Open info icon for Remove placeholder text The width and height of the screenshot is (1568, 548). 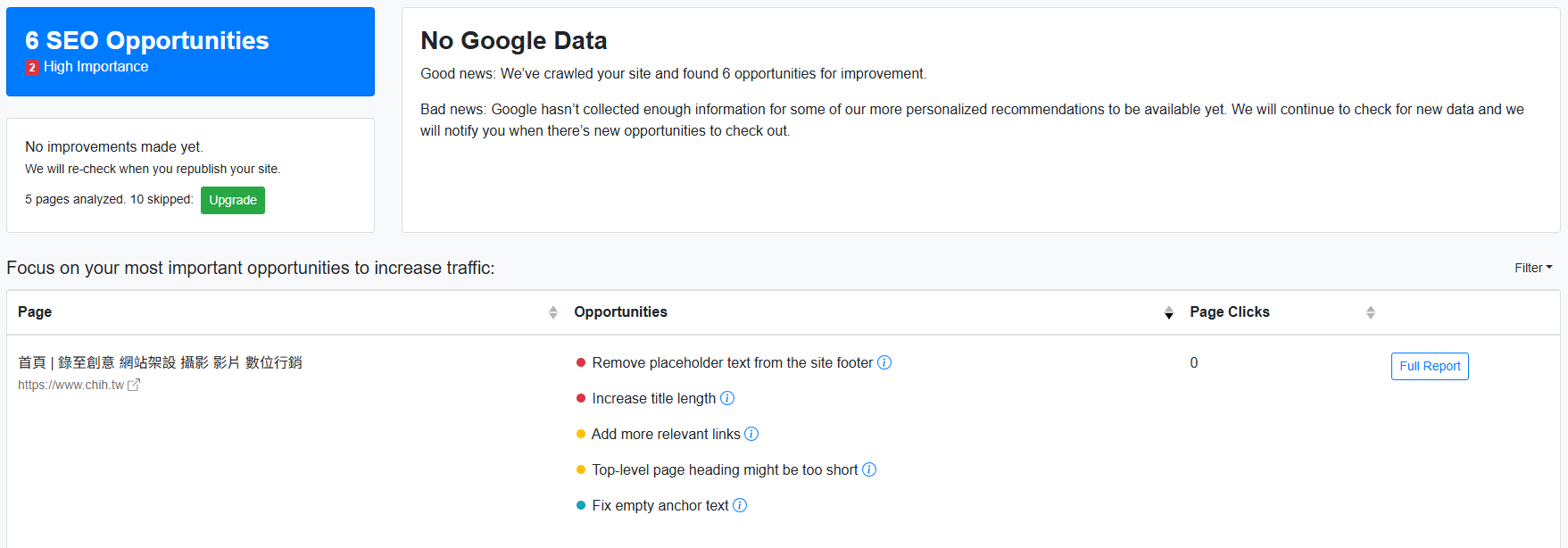(x=884, y=362)
